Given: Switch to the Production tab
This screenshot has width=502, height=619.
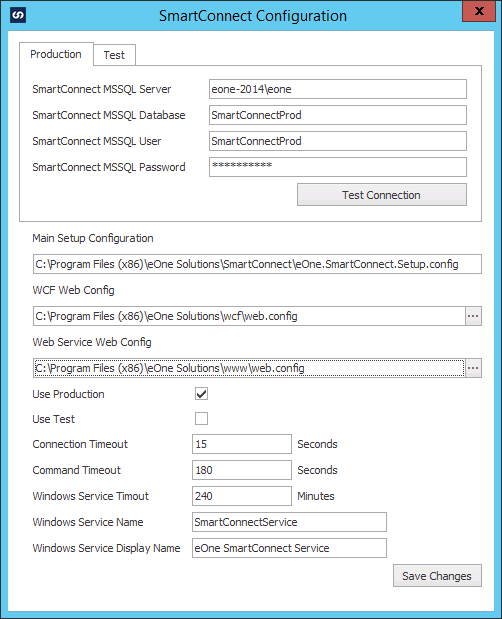Looking at the screenshot, I should 56,54.
